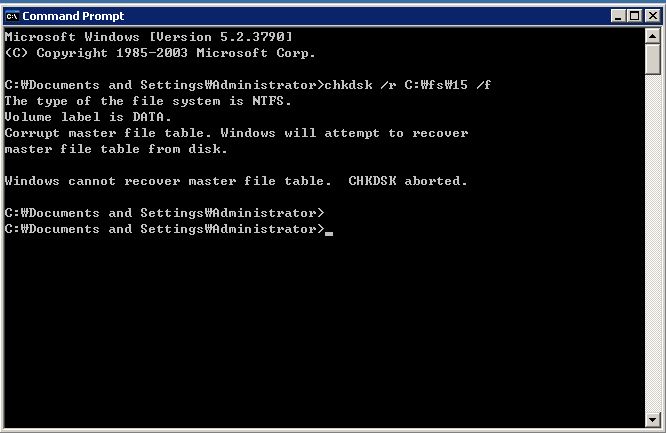Click the typed "chkdsk" command word
The image size is (666, 433).
348,85
